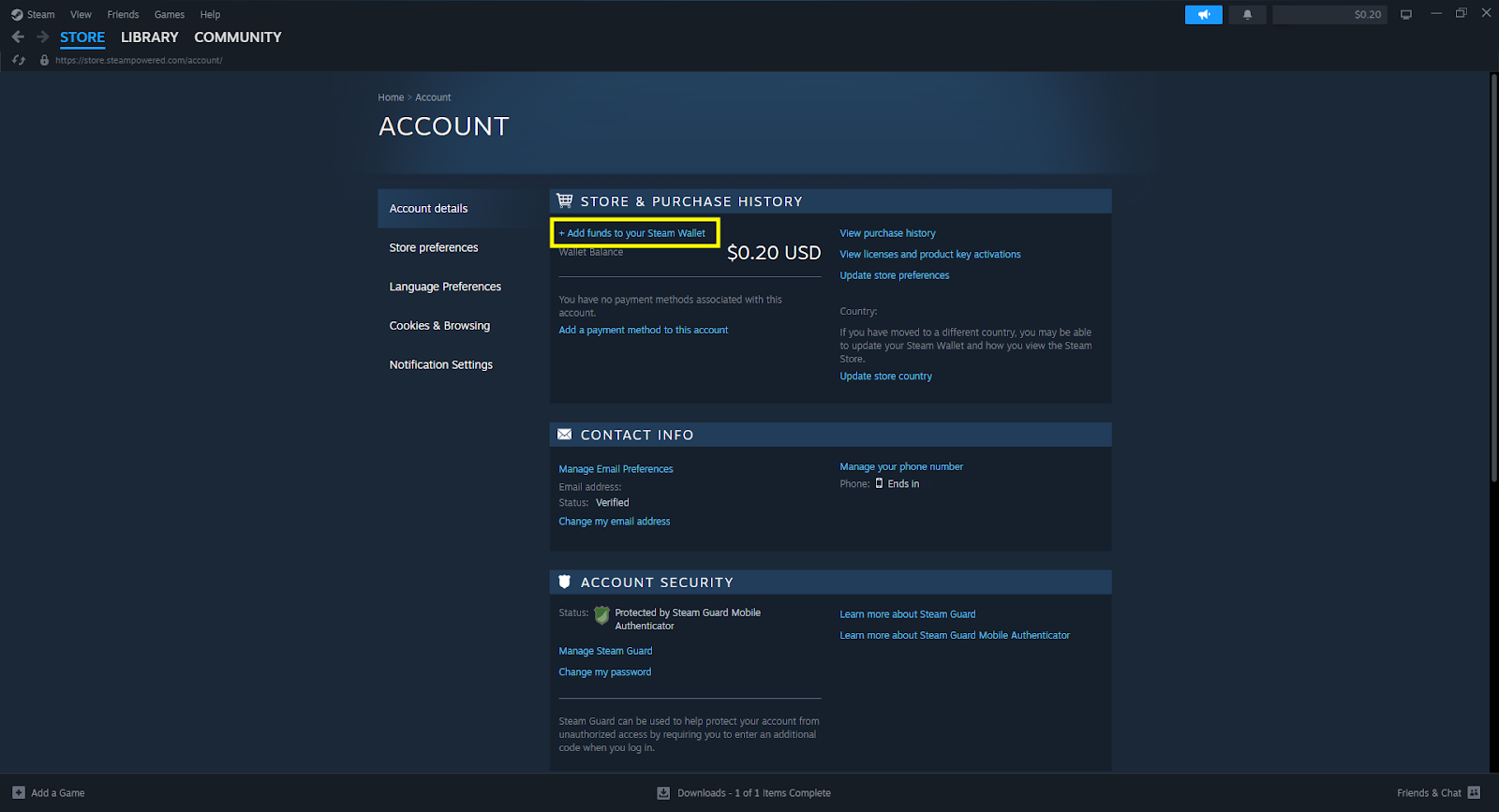Viewport: 1499px width, 812px height.
Task: Switch to the LIBRARY tab
Action: tap(150, 37)
